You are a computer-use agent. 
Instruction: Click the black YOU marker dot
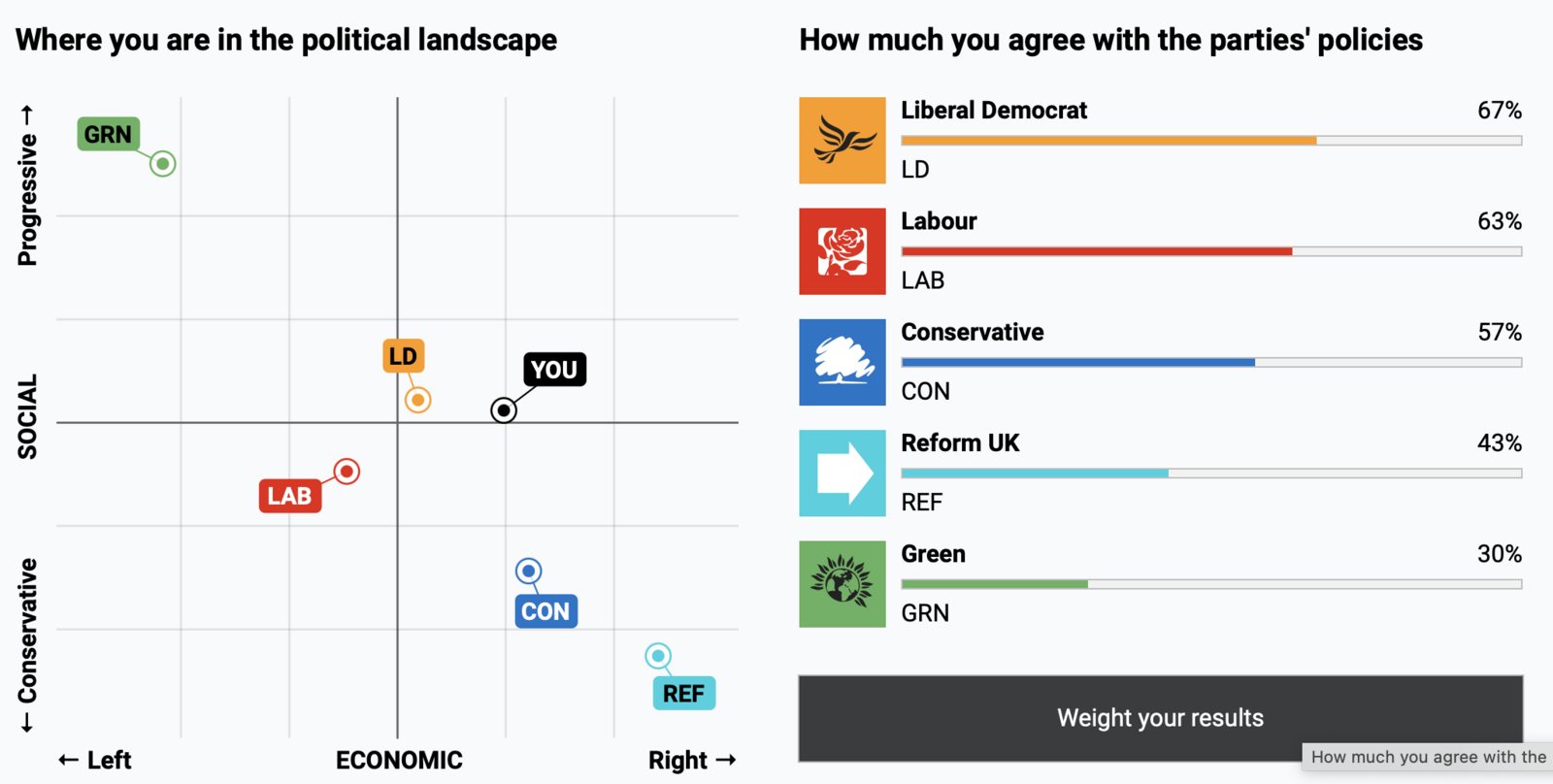tap(504, 410)
